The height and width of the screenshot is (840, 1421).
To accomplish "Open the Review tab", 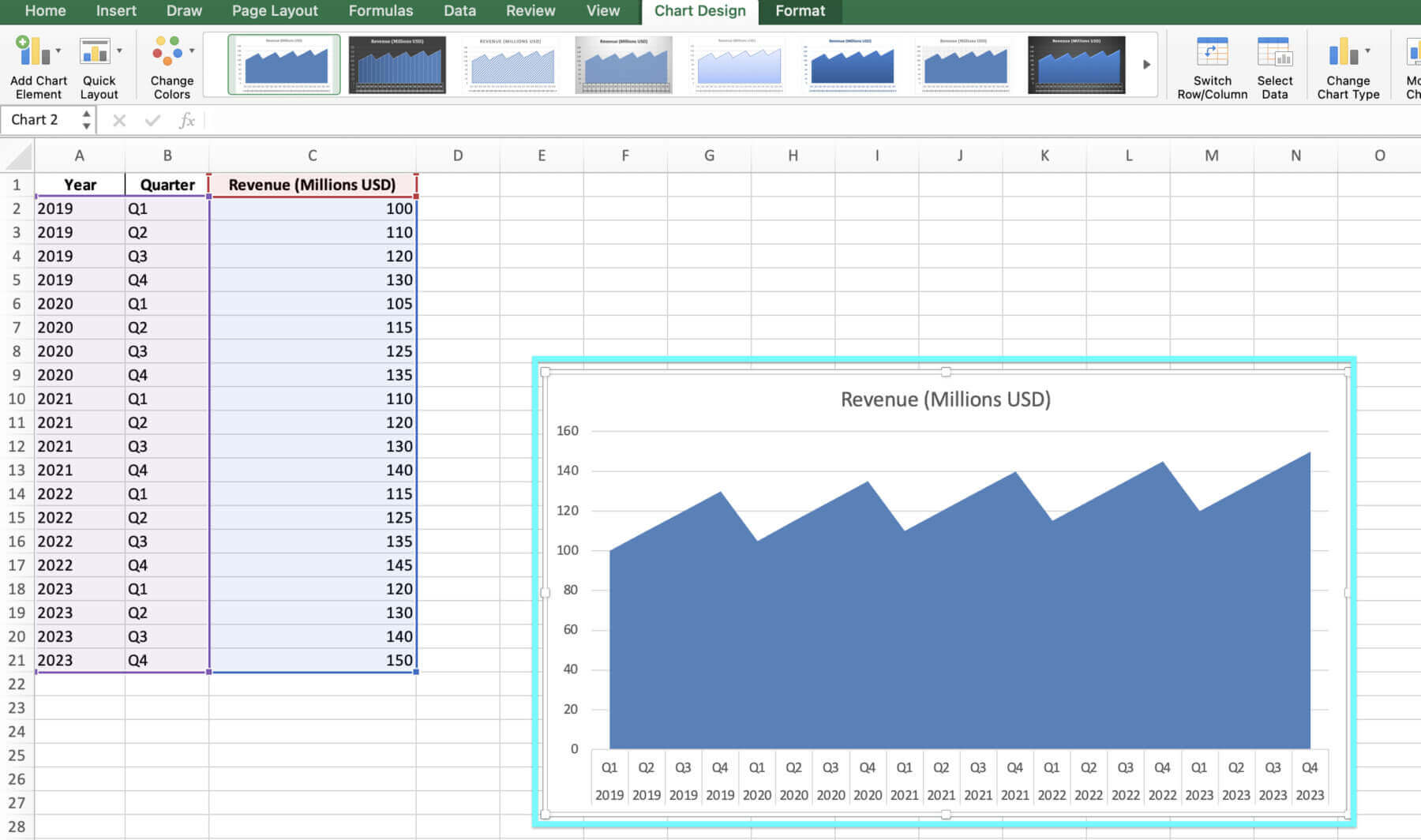I will [531, 11].
